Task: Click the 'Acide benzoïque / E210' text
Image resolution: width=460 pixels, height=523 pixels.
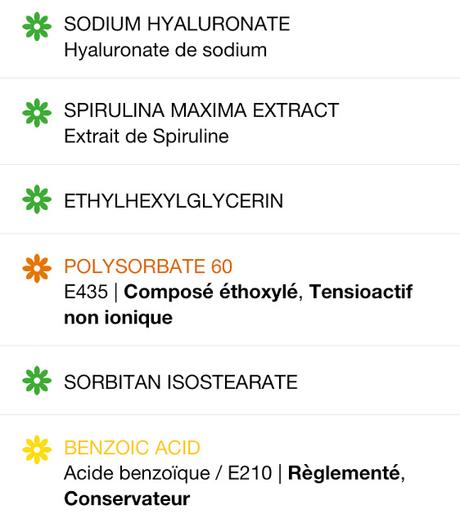Action: click(168, 474)
